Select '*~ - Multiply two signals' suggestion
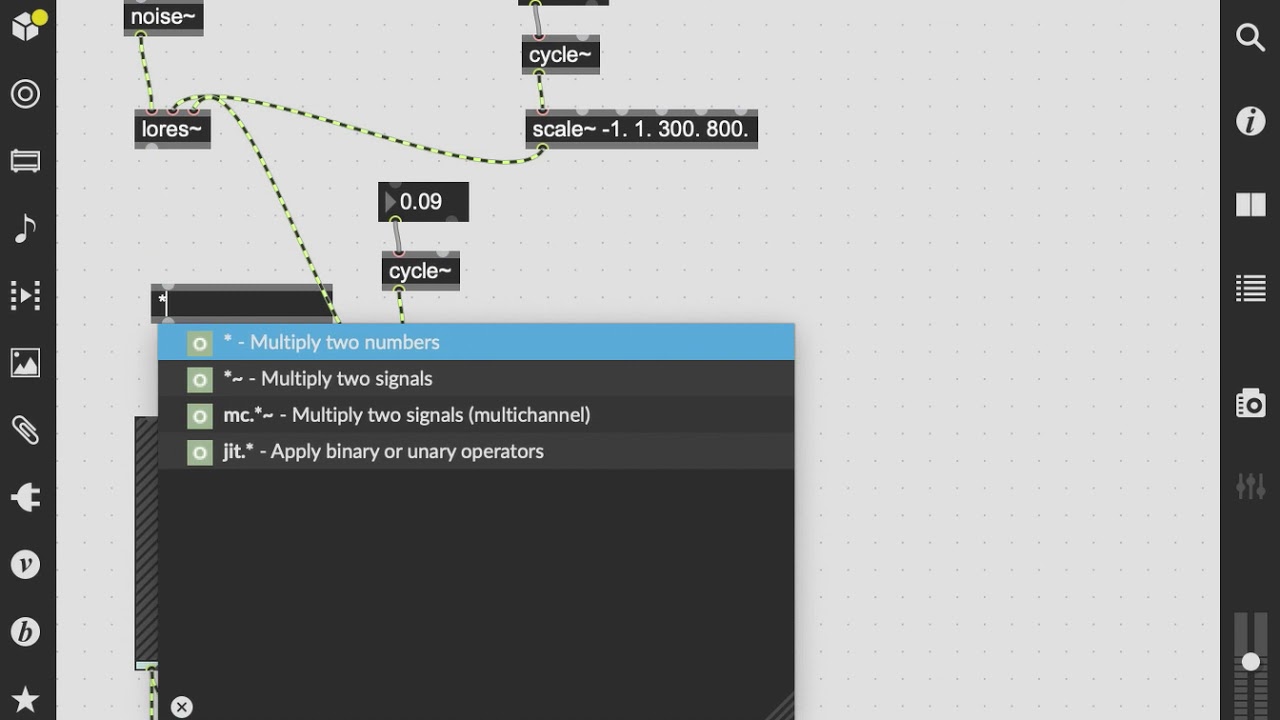The width and height of the screenshot is (1280, 720). point(476,379)
